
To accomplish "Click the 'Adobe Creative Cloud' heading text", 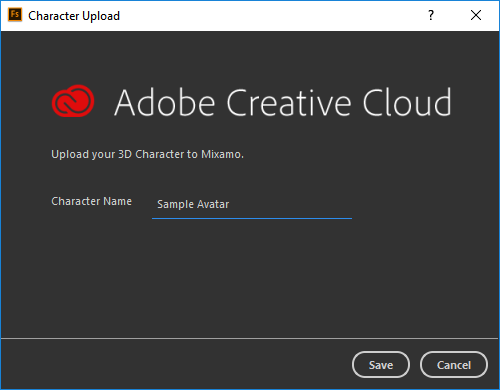I will (x=283, y=102).
